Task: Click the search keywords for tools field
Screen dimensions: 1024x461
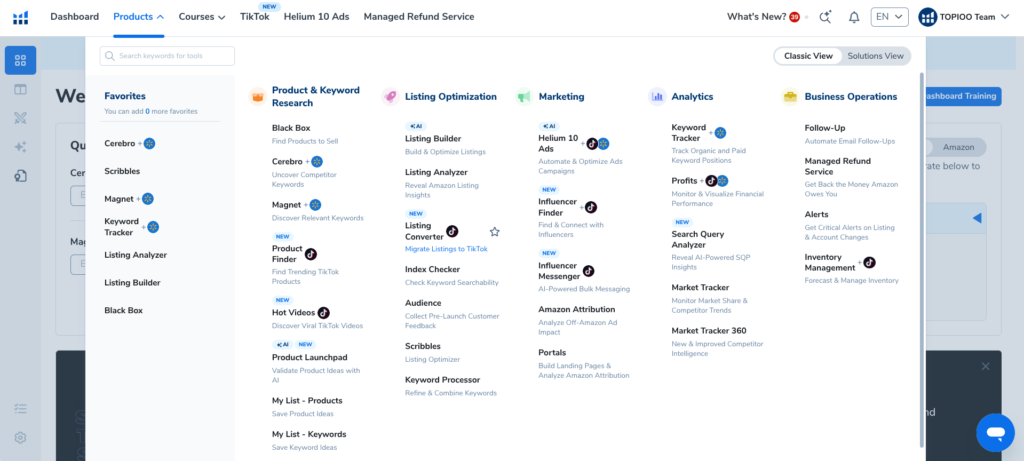Action: 167,56
